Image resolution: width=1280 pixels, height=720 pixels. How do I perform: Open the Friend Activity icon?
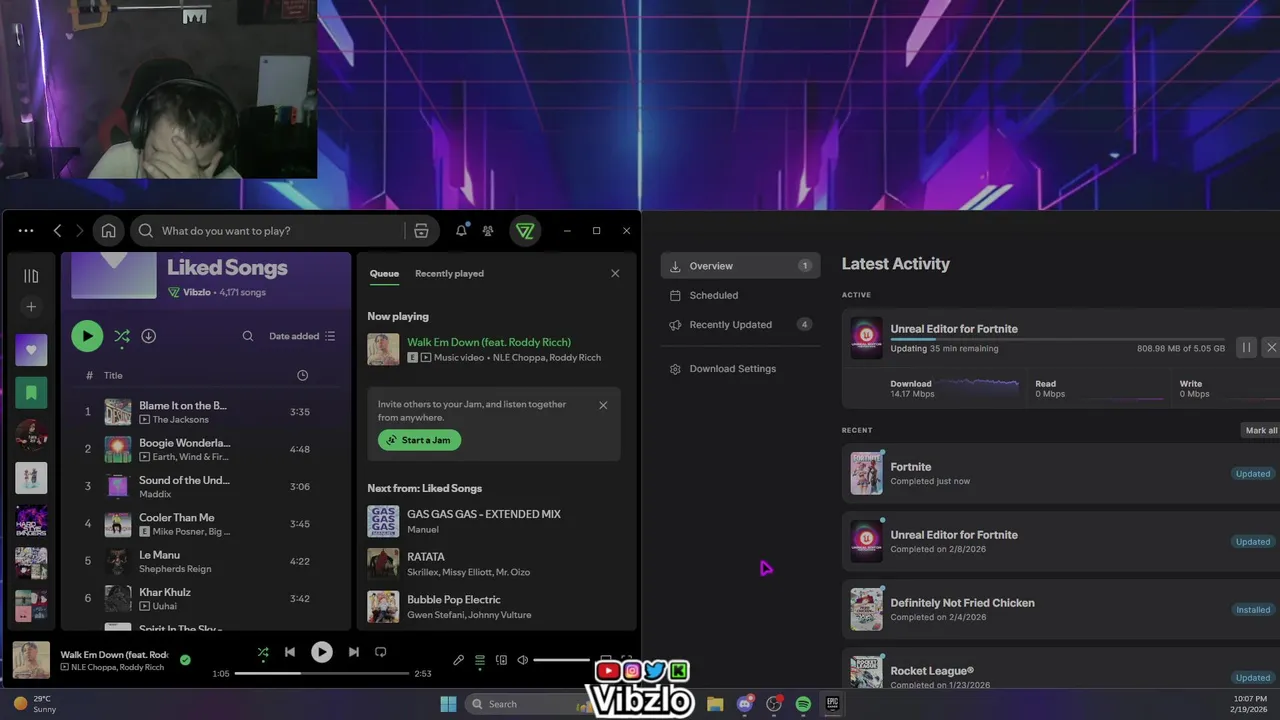488,231
